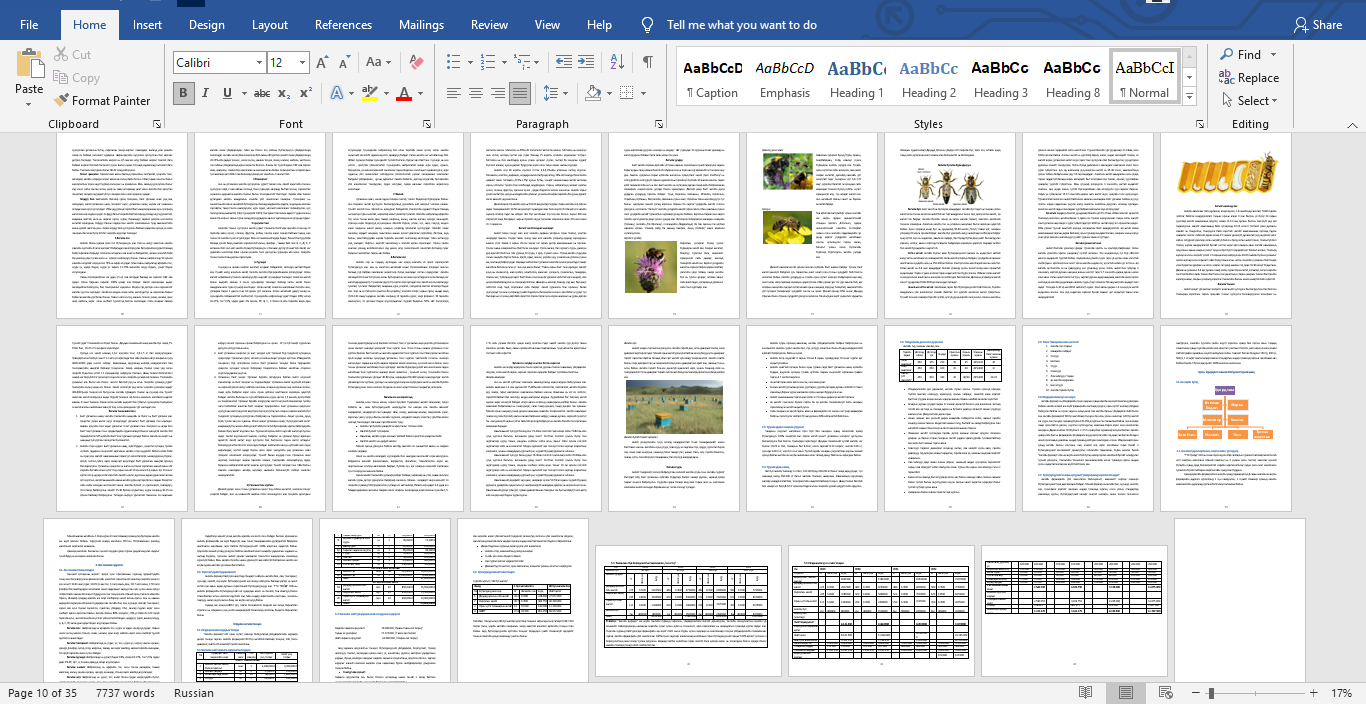Screen dimensions: 1366x704
Task: Center align the text
Action: click(x=476, y=93)
